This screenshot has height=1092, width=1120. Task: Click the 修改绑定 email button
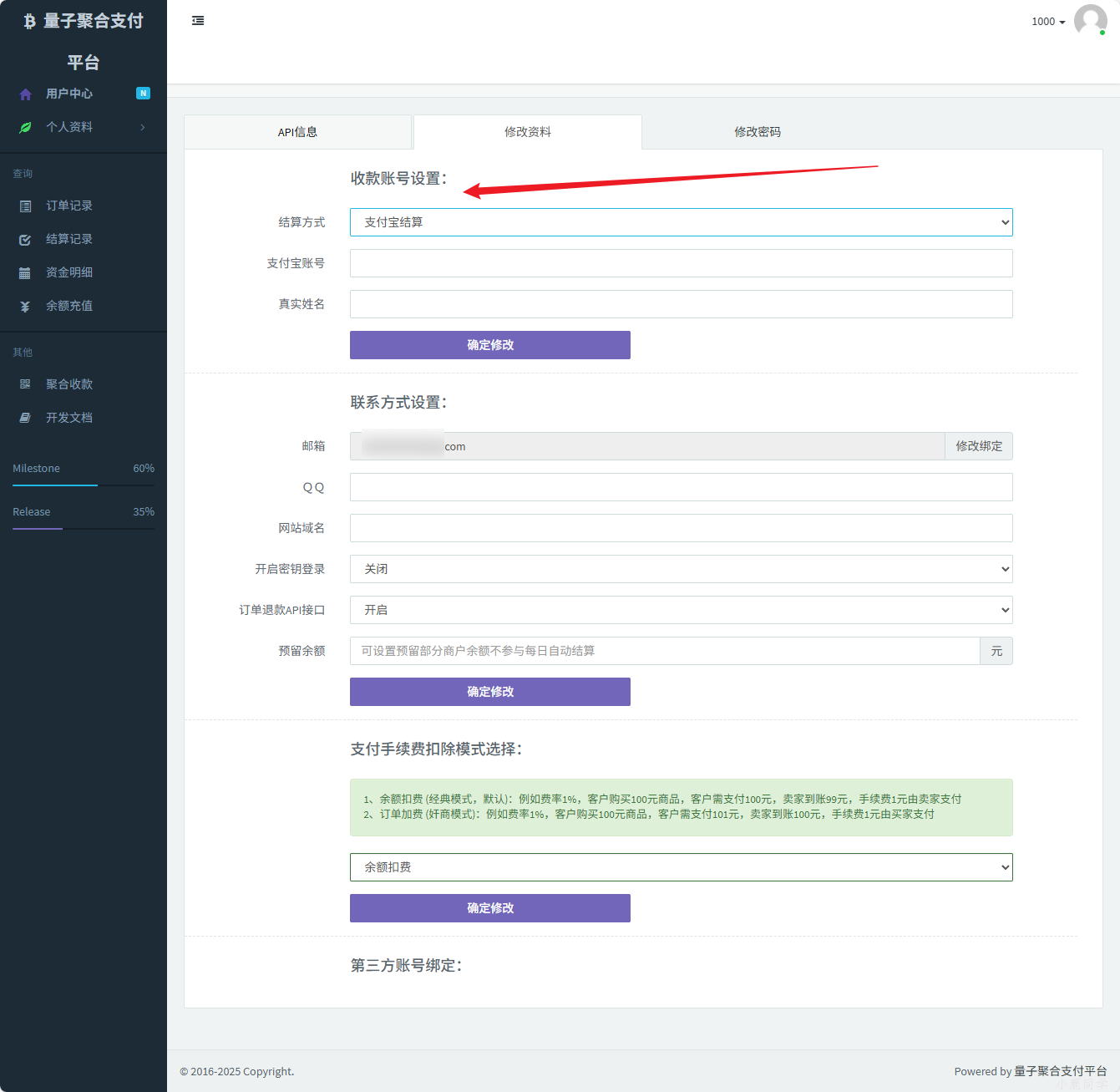[978, 446]
